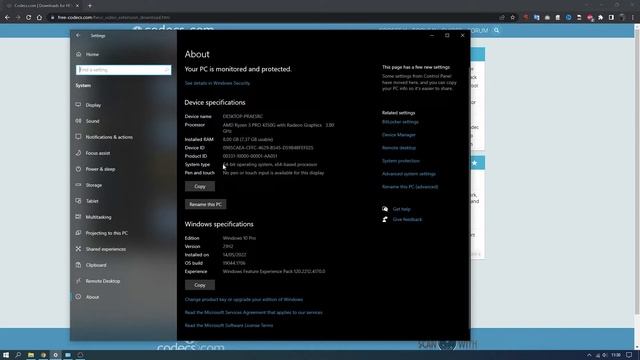
Task: Copy the Windows specifications
Action: click(200, 285)
